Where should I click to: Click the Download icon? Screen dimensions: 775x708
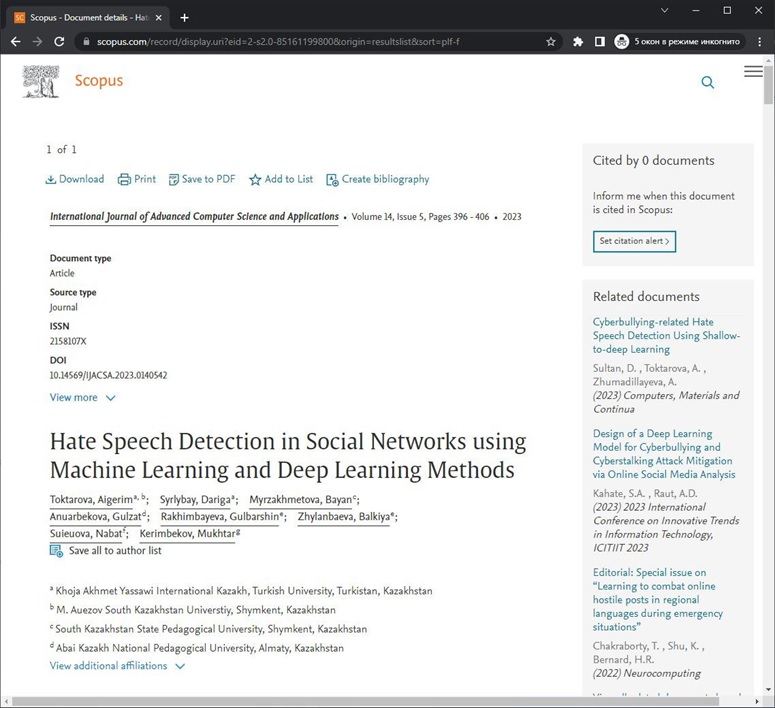[50, 179]
